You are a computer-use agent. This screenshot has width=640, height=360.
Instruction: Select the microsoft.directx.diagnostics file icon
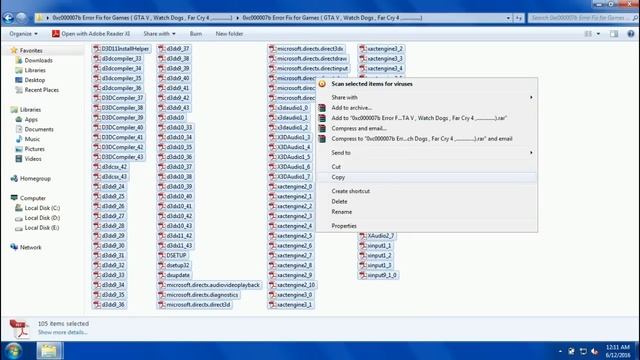pos(162,295)
